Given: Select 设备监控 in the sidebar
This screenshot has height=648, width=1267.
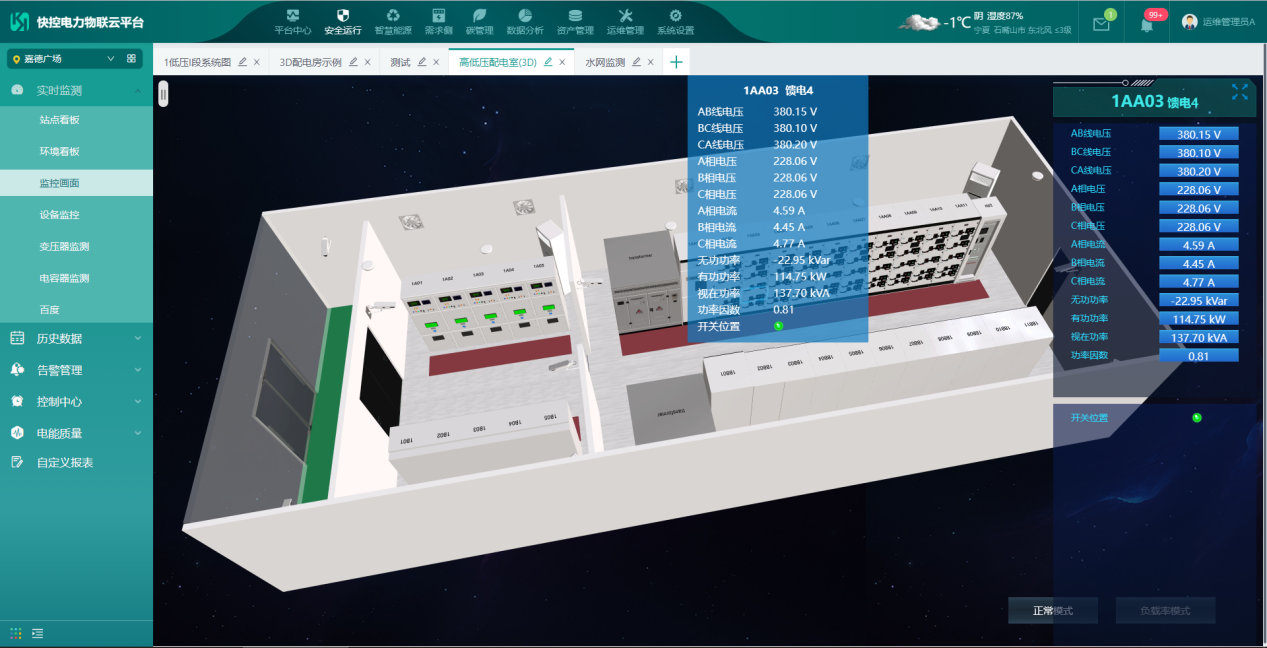Looking at the screenshot, I should coord(76,214).
